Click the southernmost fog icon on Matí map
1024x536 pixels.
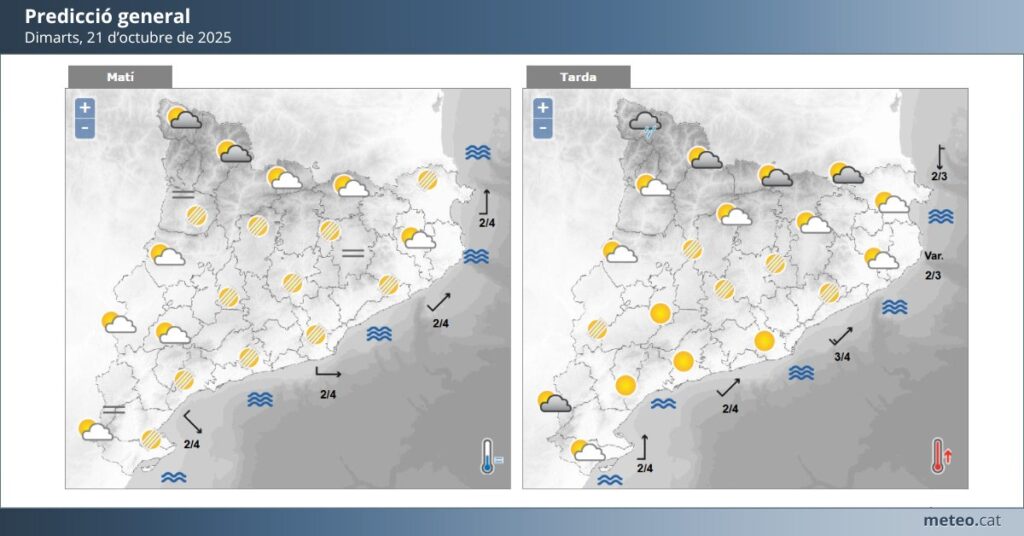[114, 409]
